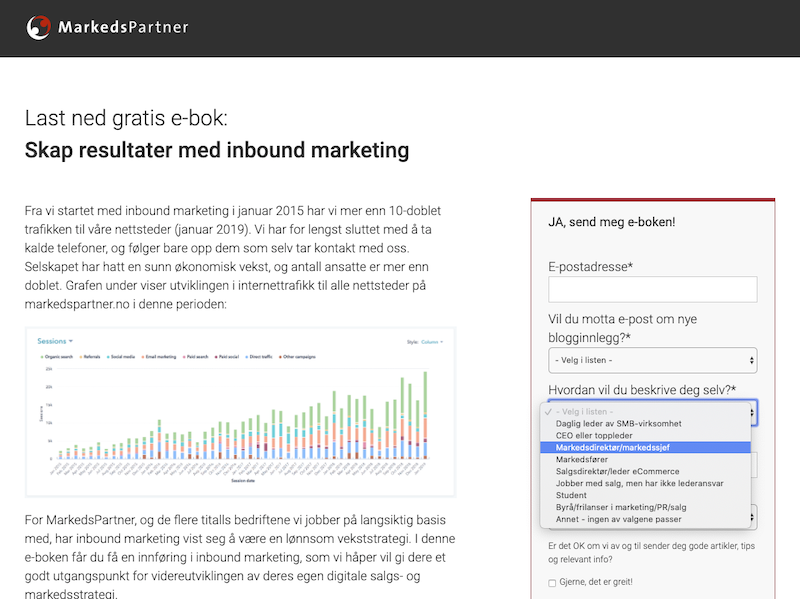Viewport: 800px width, 599px height.
Task: Pick 'Student' in the dropdown list
Action: [645, 495]
